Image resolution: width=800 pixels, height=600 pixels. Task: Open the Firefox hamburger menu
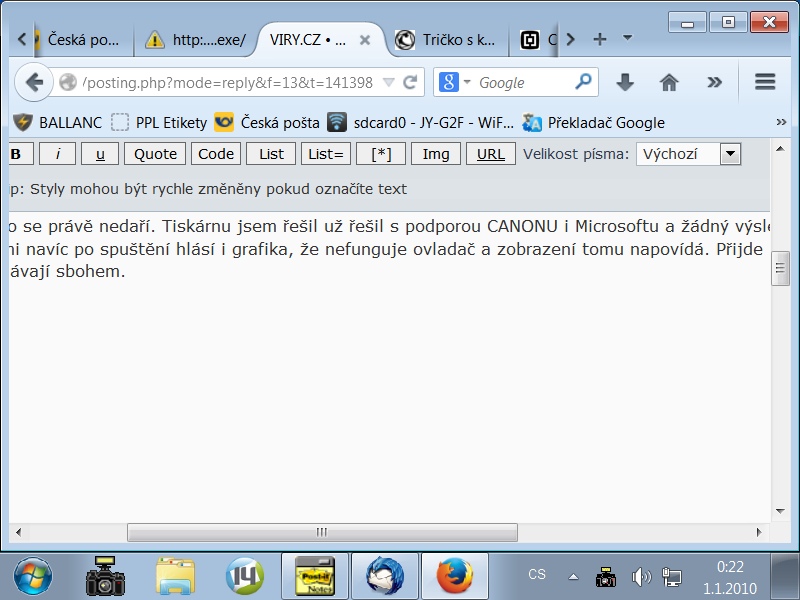(765, 82)
